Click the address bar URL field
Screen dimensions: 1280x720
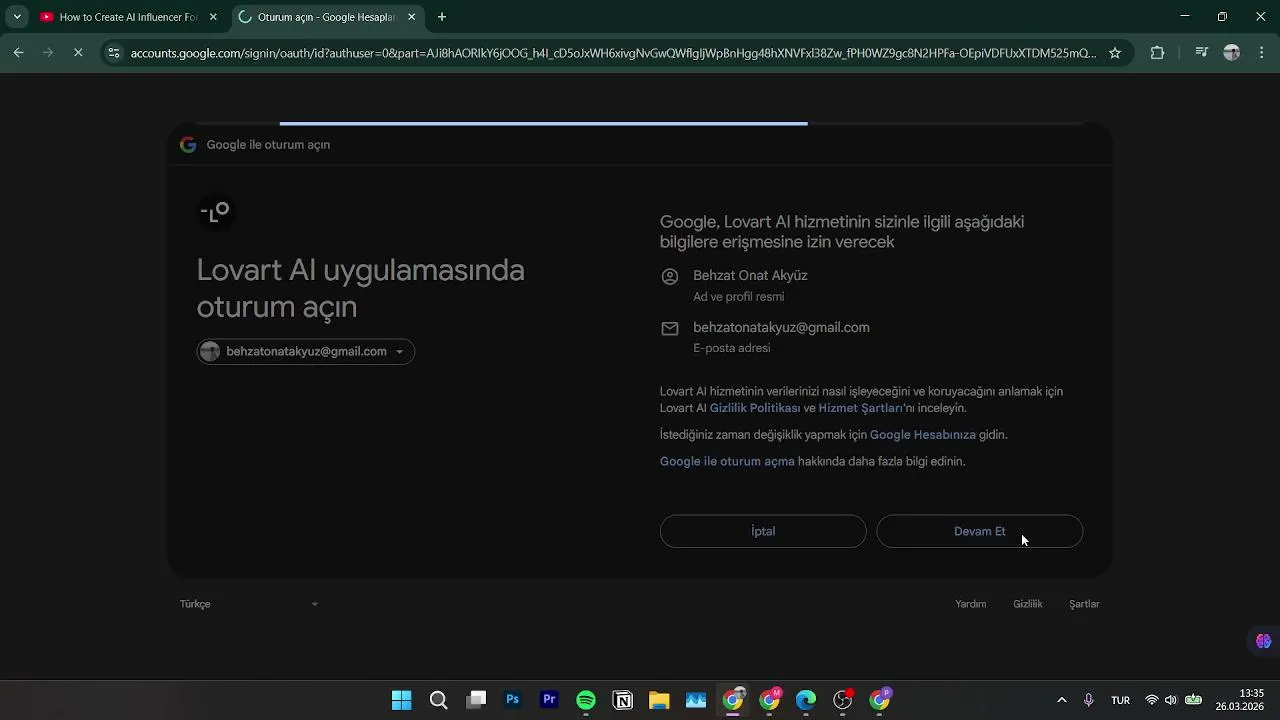[x=613, y=53]
